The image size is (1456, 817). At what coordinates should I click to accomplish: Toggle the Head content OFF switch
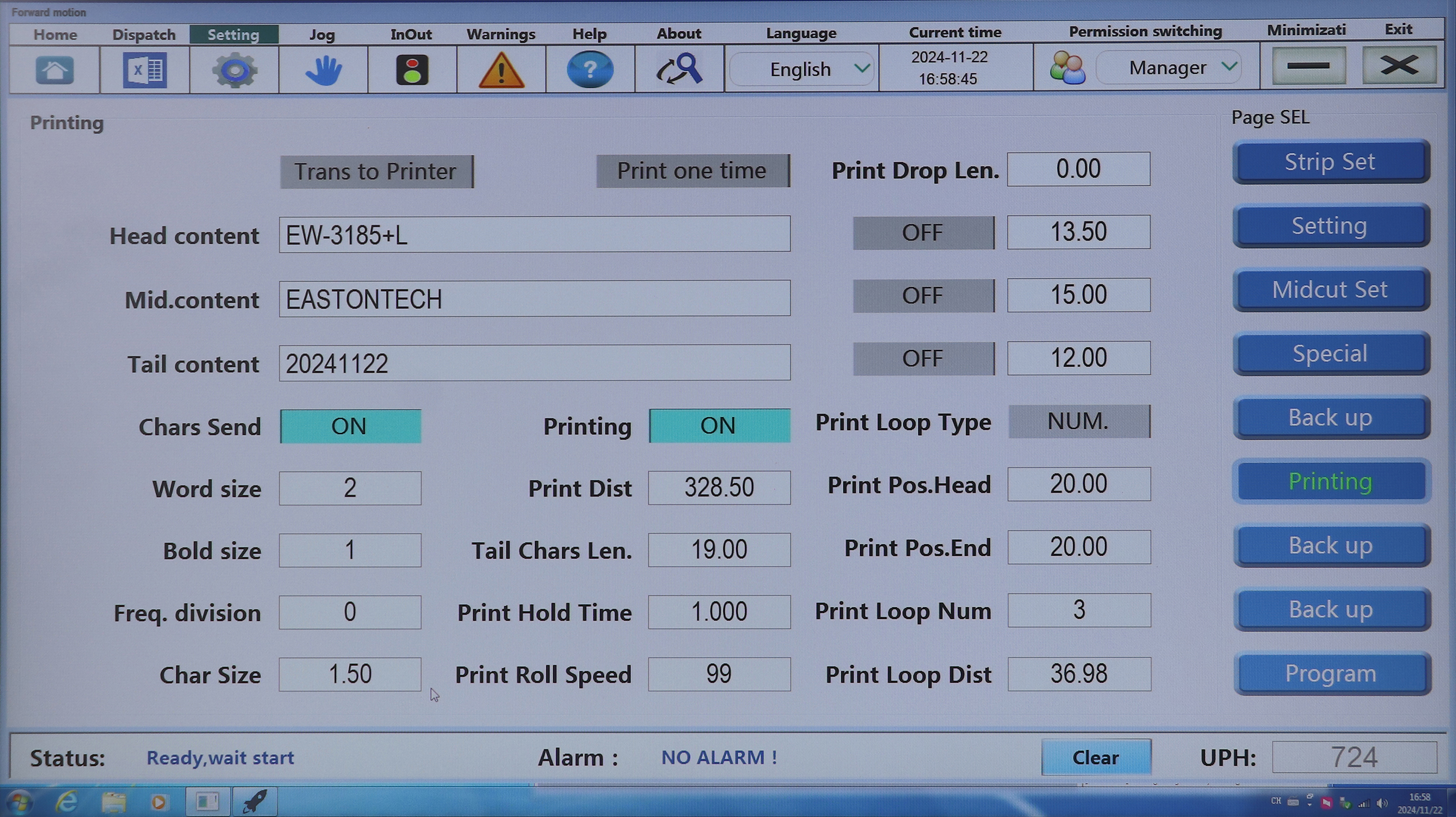923,232
